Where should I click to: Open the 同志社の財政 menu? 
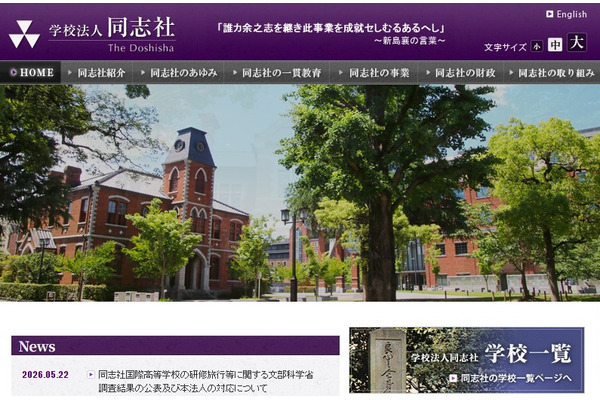point(461,72)
